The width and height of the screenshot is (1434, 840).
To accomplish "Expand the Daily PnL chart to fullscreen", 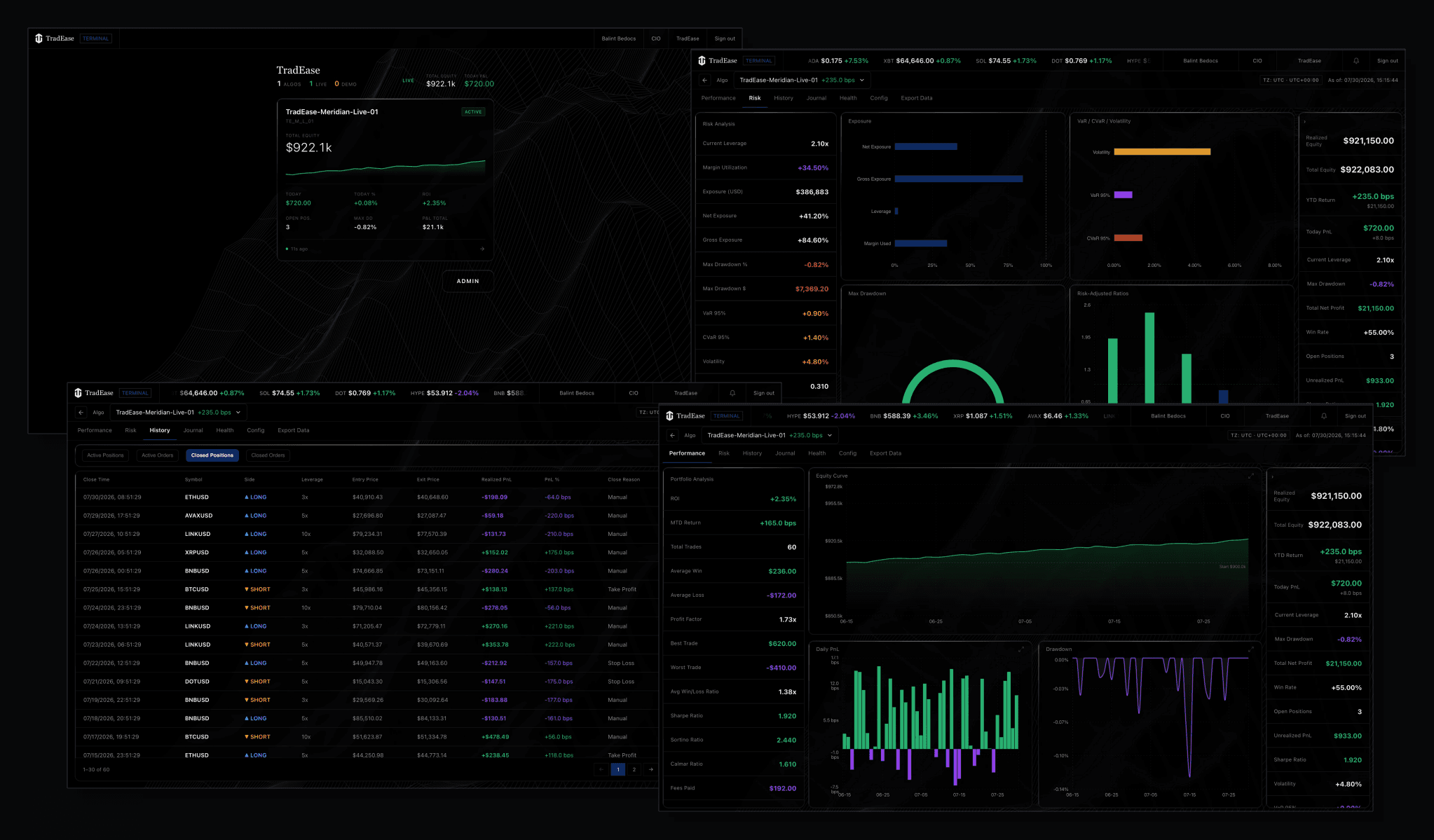I will (x=1021, y=649).
